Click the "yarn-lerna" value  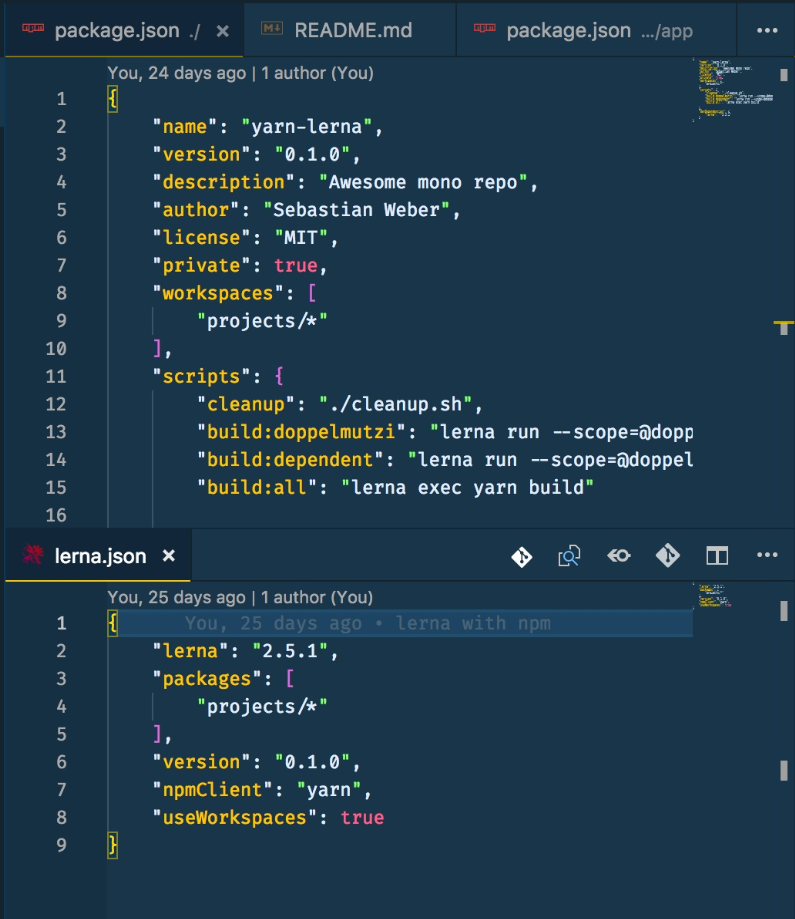point(306,127)
